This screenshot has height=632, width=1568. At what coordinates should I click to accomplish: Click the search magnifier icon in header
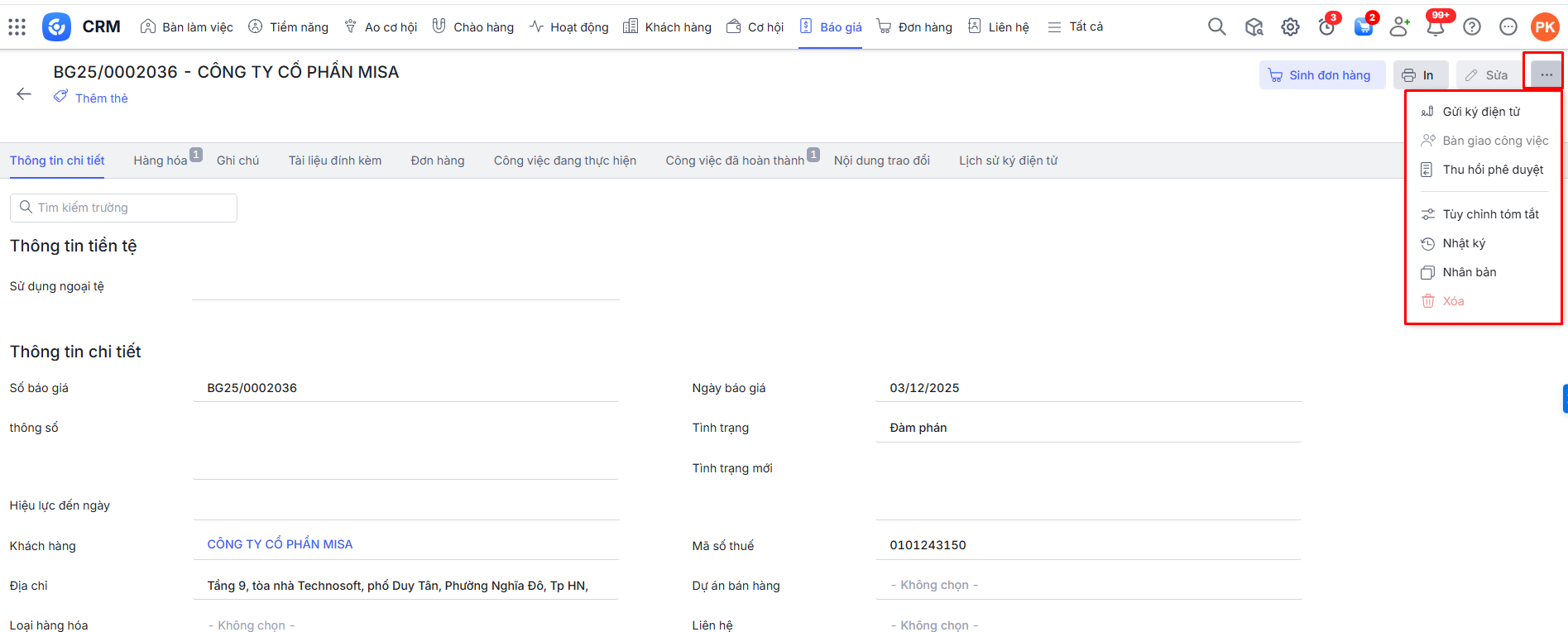1216,27
